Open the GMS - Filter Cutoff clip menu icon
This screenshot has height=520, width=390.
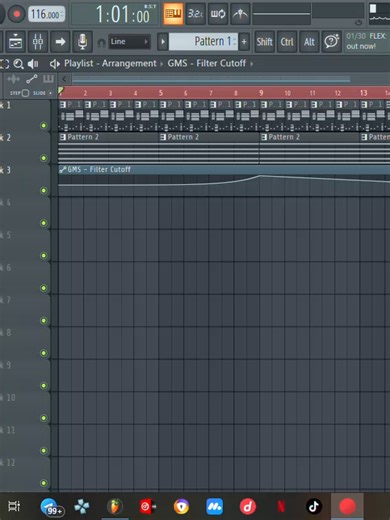pos(63,169)
